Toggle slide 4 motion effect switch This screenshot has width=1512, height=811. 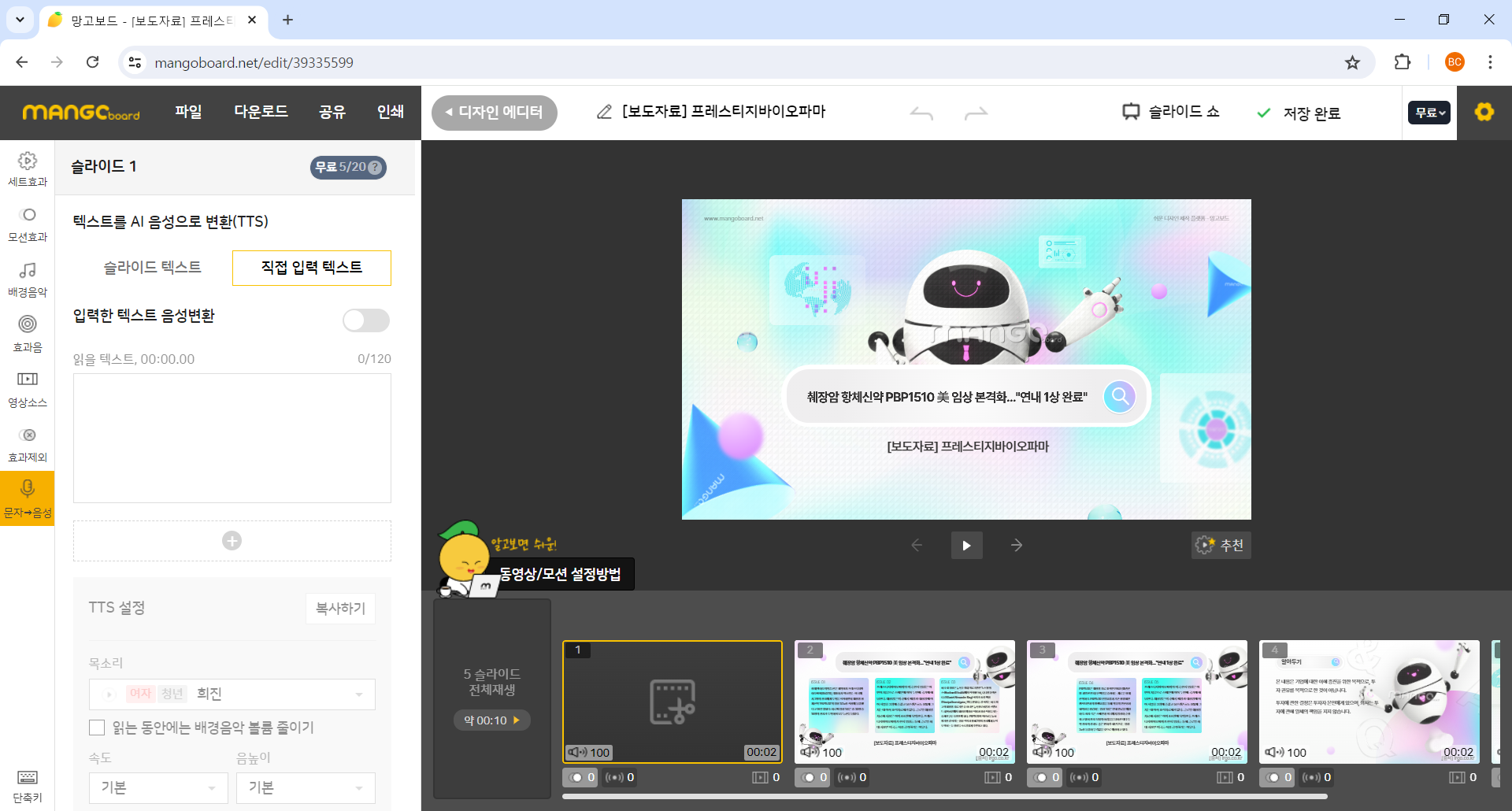pos(1277,777)
